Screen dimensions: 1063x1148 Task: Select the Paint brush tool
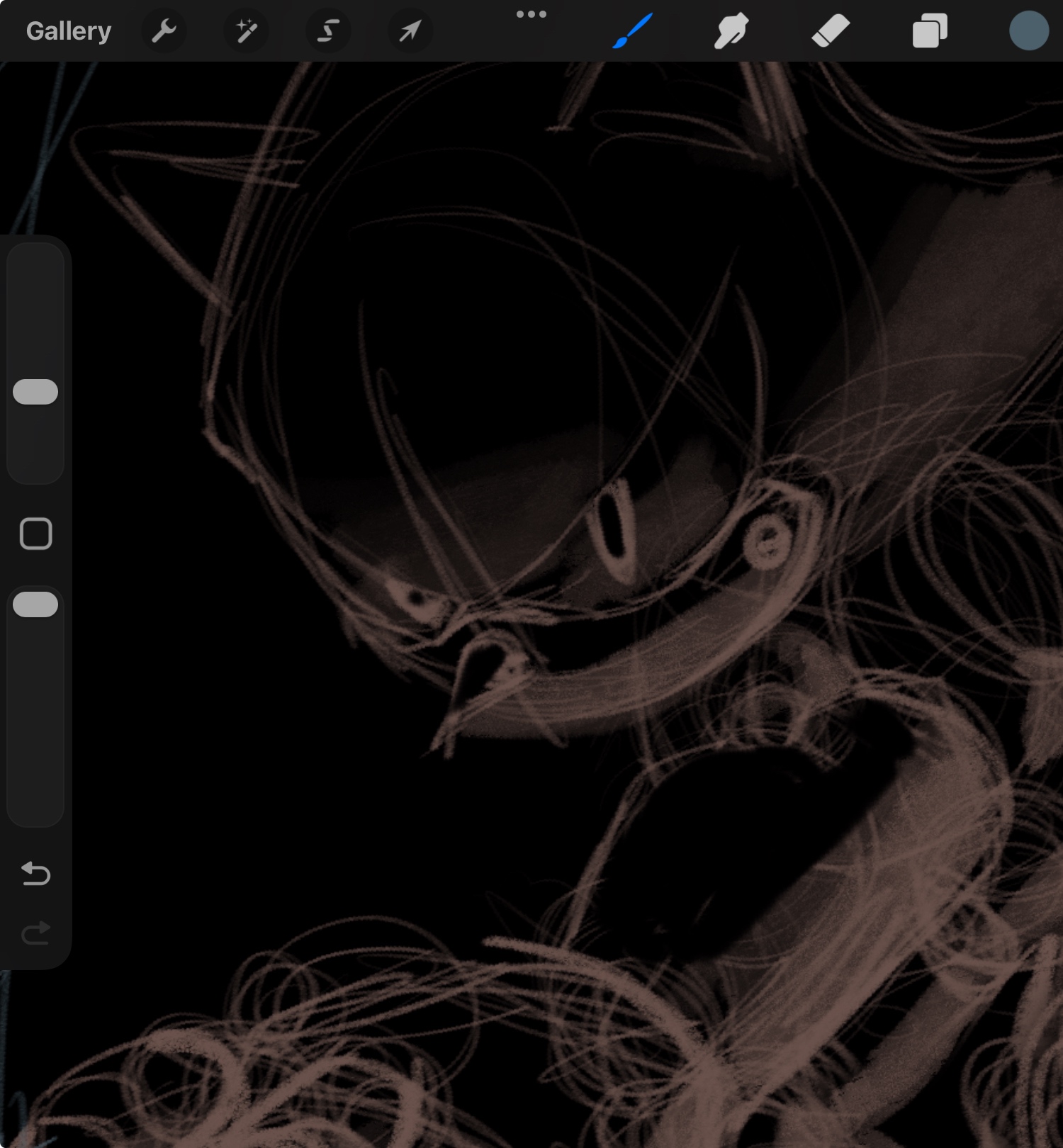point(632,31)
